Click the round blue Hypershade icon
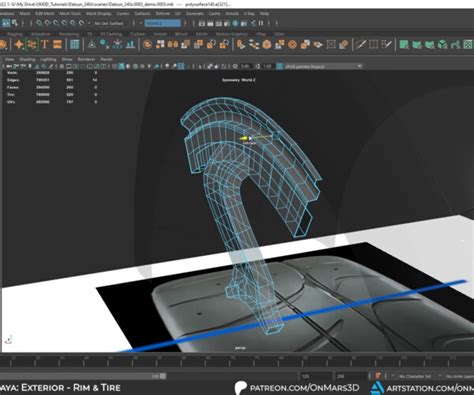474x395 pixels. point(236,23)
